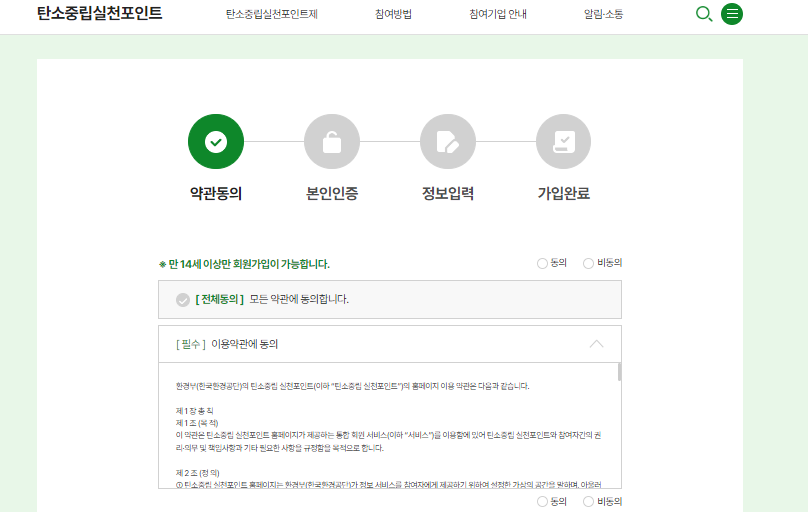Click the 약관동의 green check step icon
Screen dimensions: 808x512
(216, 141)
